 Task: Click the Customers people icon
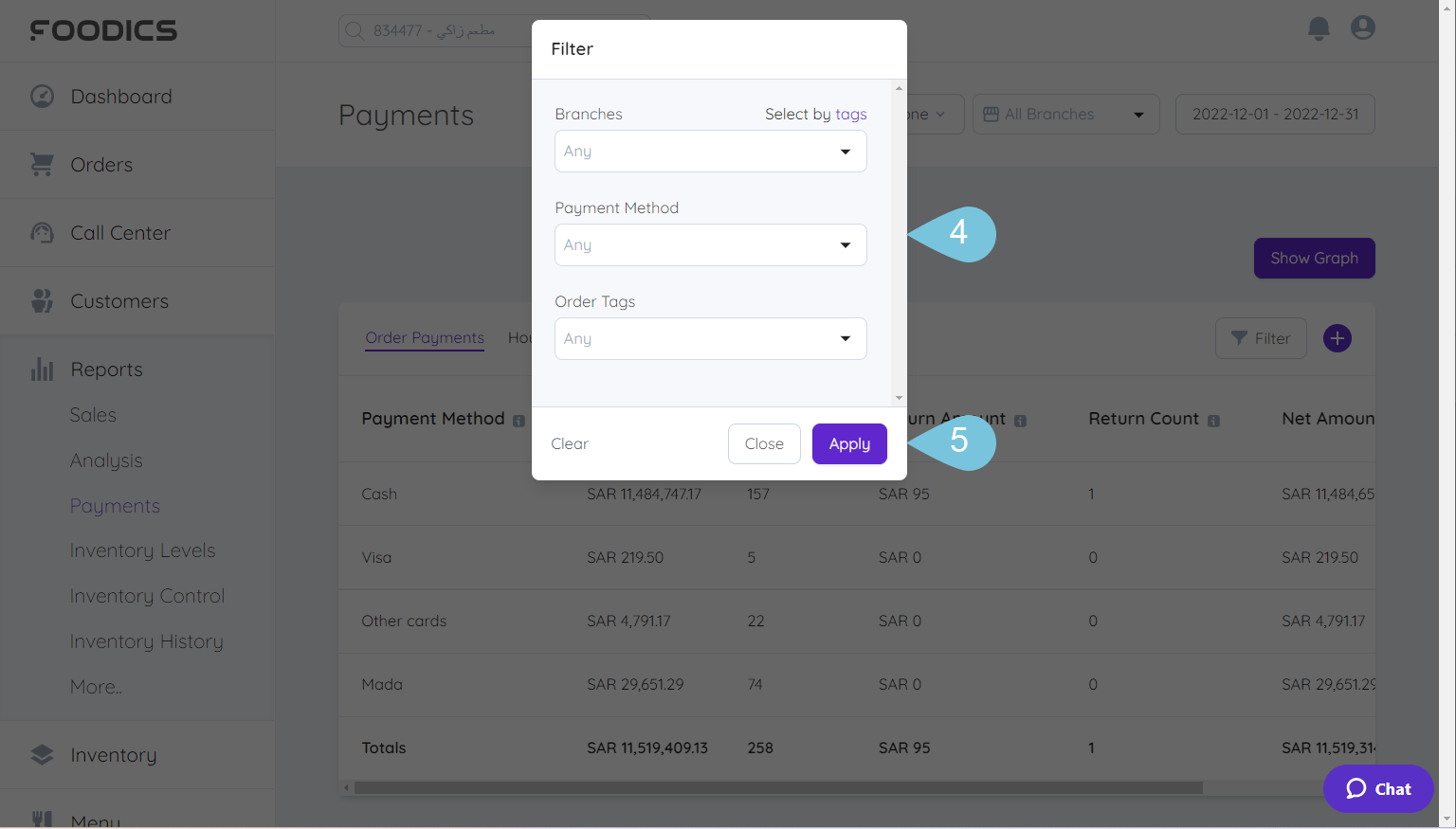point(42,301)
